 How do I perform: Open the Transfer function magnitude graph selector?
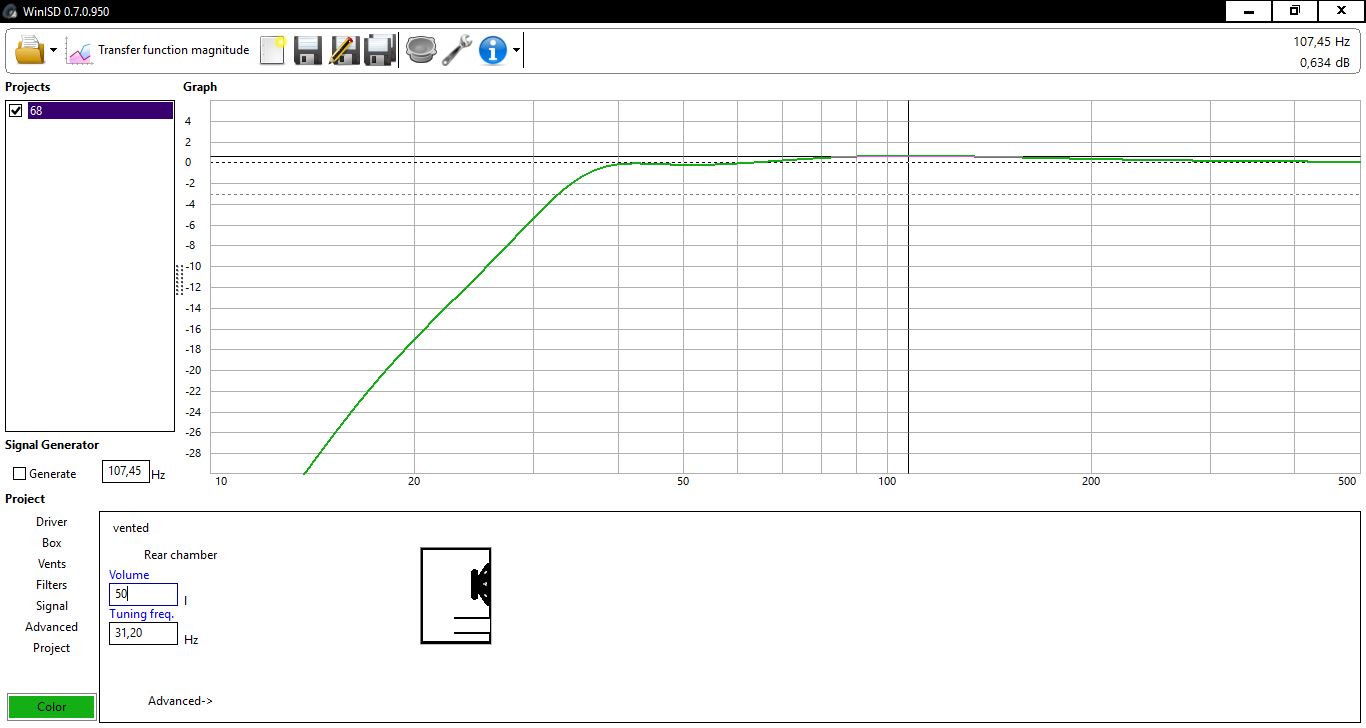[x=158, y=50]
